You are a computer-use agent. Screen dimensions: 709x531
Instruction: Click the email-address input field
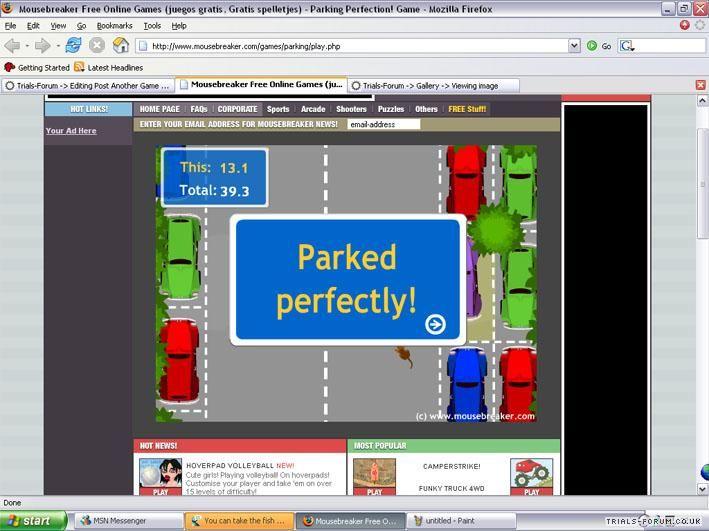383,124
